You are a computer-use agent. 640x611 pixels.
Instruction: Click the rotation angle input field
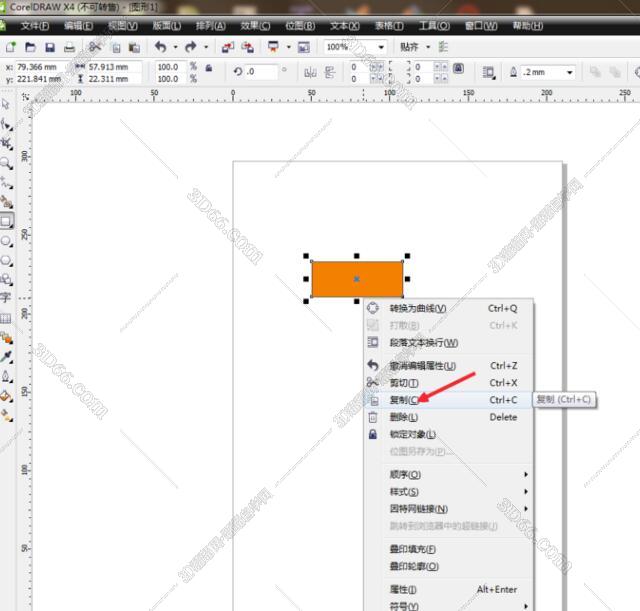[263, 72]
